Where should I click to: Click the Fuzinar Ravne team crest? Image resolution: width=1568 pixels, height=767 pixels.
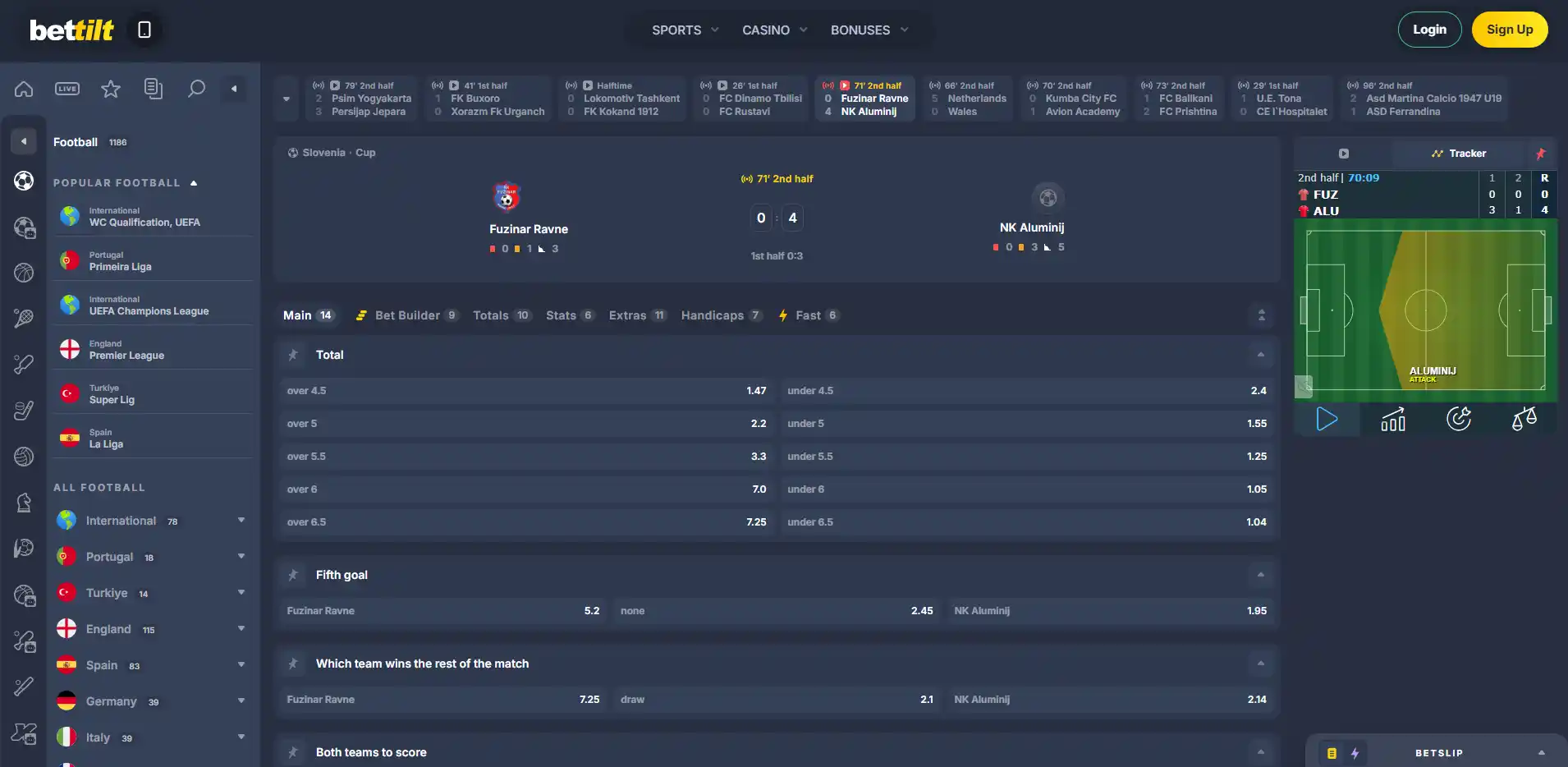point(507,196)
